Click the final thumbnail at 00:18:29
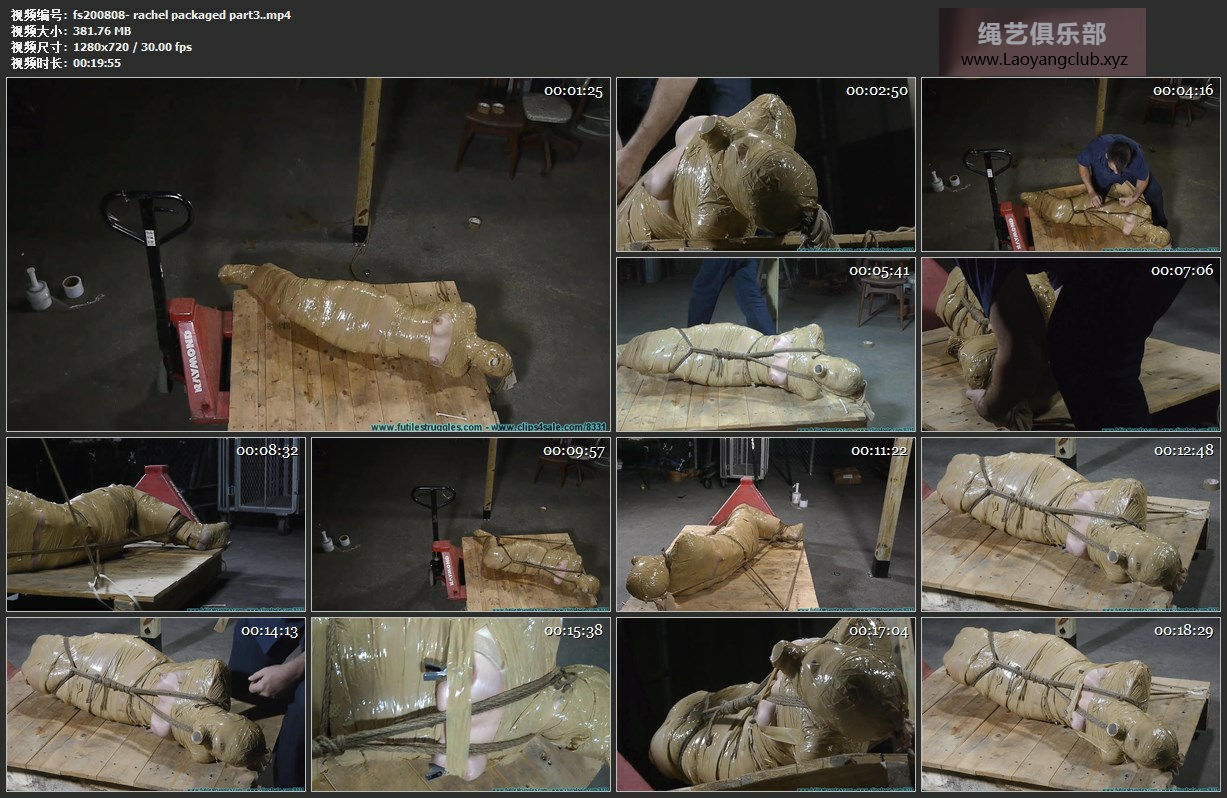This screenshot has height=798, width=1227. 1069,704
